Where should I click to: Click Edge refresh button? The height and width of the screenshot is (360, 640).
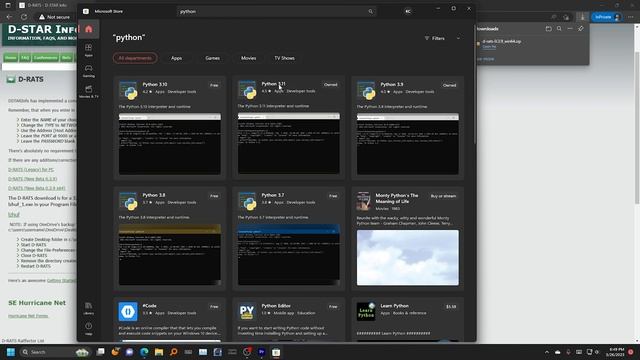[x=24, y=17]
